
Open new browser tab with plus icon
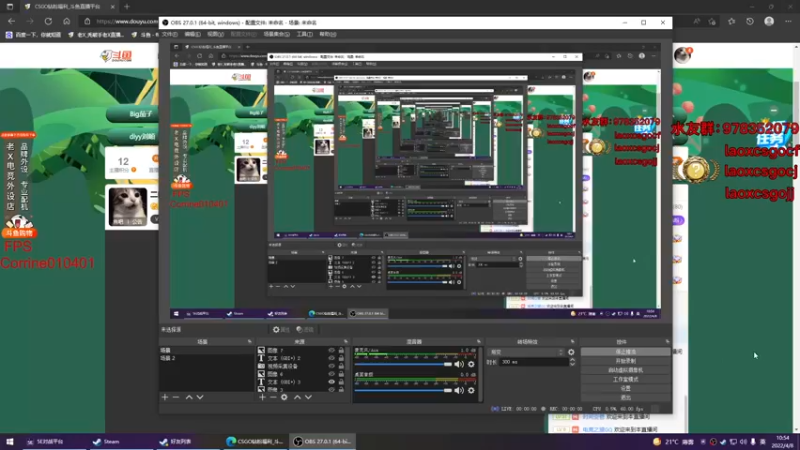[x=127, y=7]
